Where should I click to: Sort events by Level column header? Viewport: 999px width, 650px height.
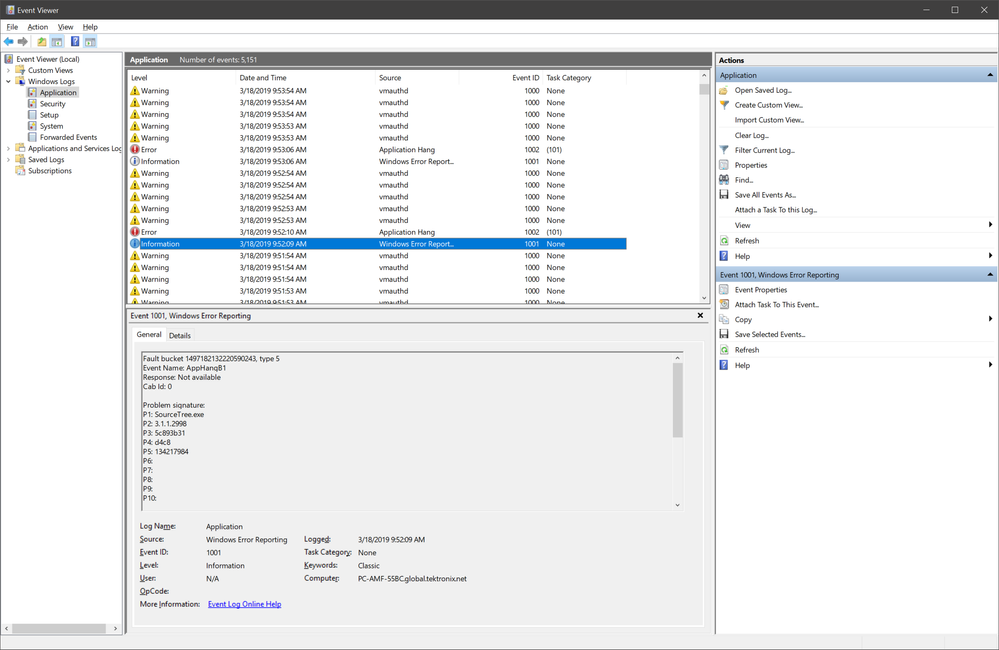tap(181, 78)
